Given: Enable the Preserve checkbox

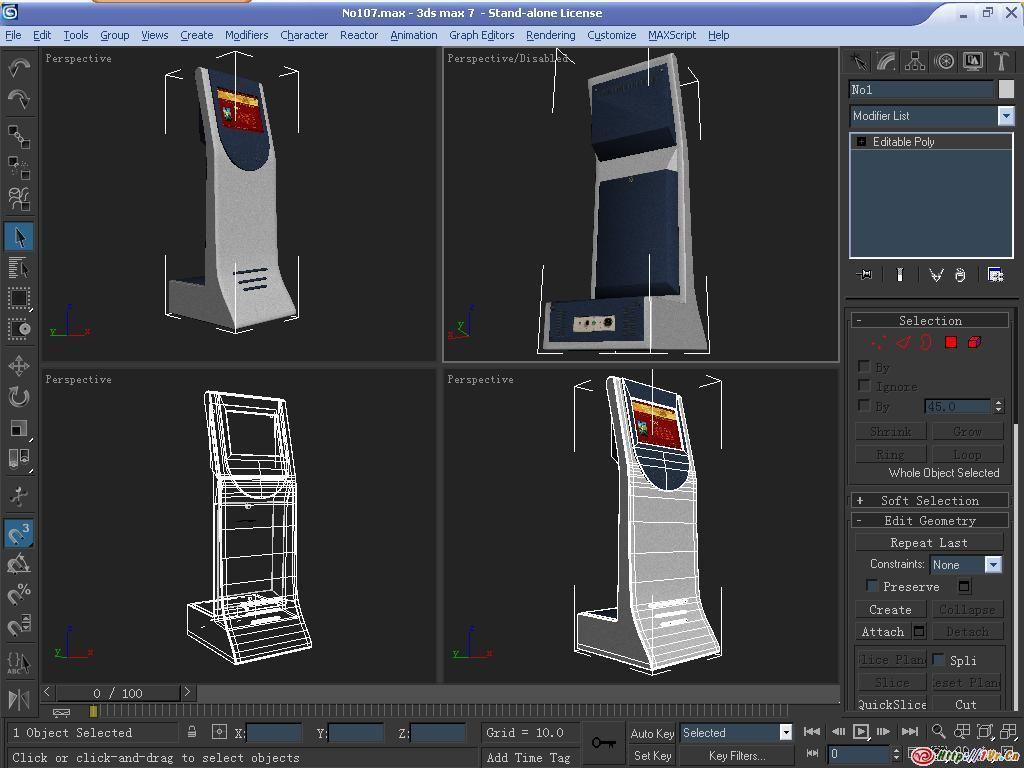Looking at the screenshot, I should pos(871,586).
